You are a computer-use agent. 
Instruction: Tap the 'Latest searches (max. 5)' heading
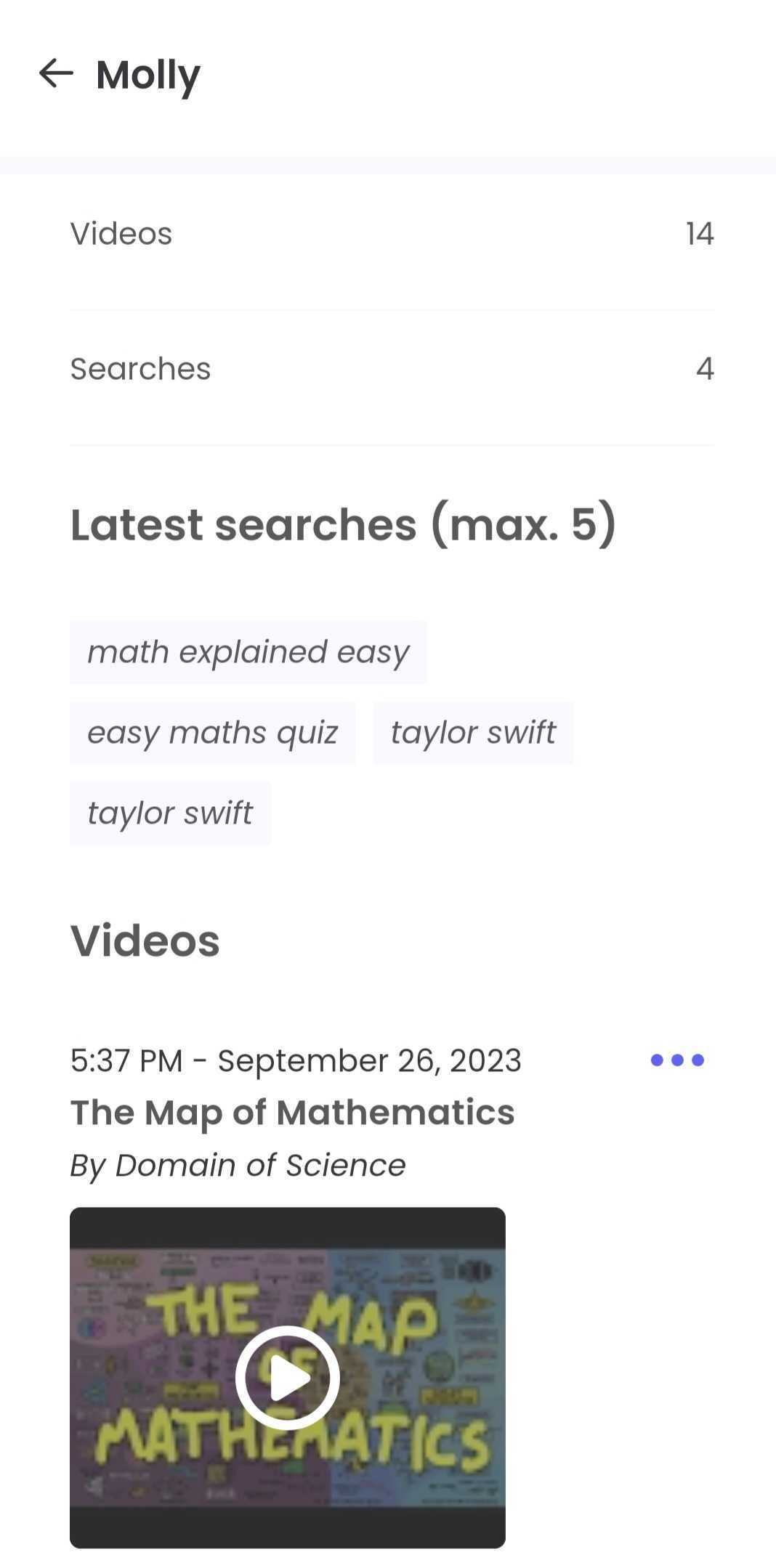tap(343, 524)
